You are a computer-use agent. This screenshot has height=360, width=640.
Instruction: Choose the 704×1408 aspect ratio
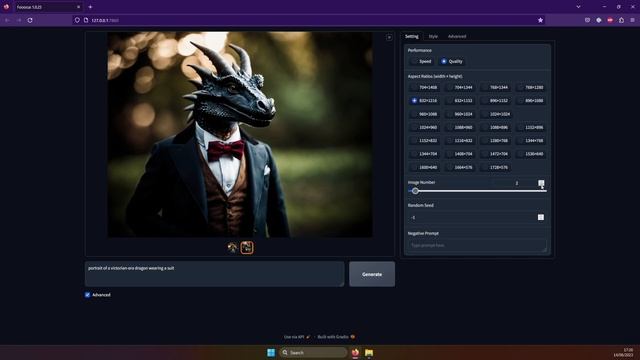point(424,87)
